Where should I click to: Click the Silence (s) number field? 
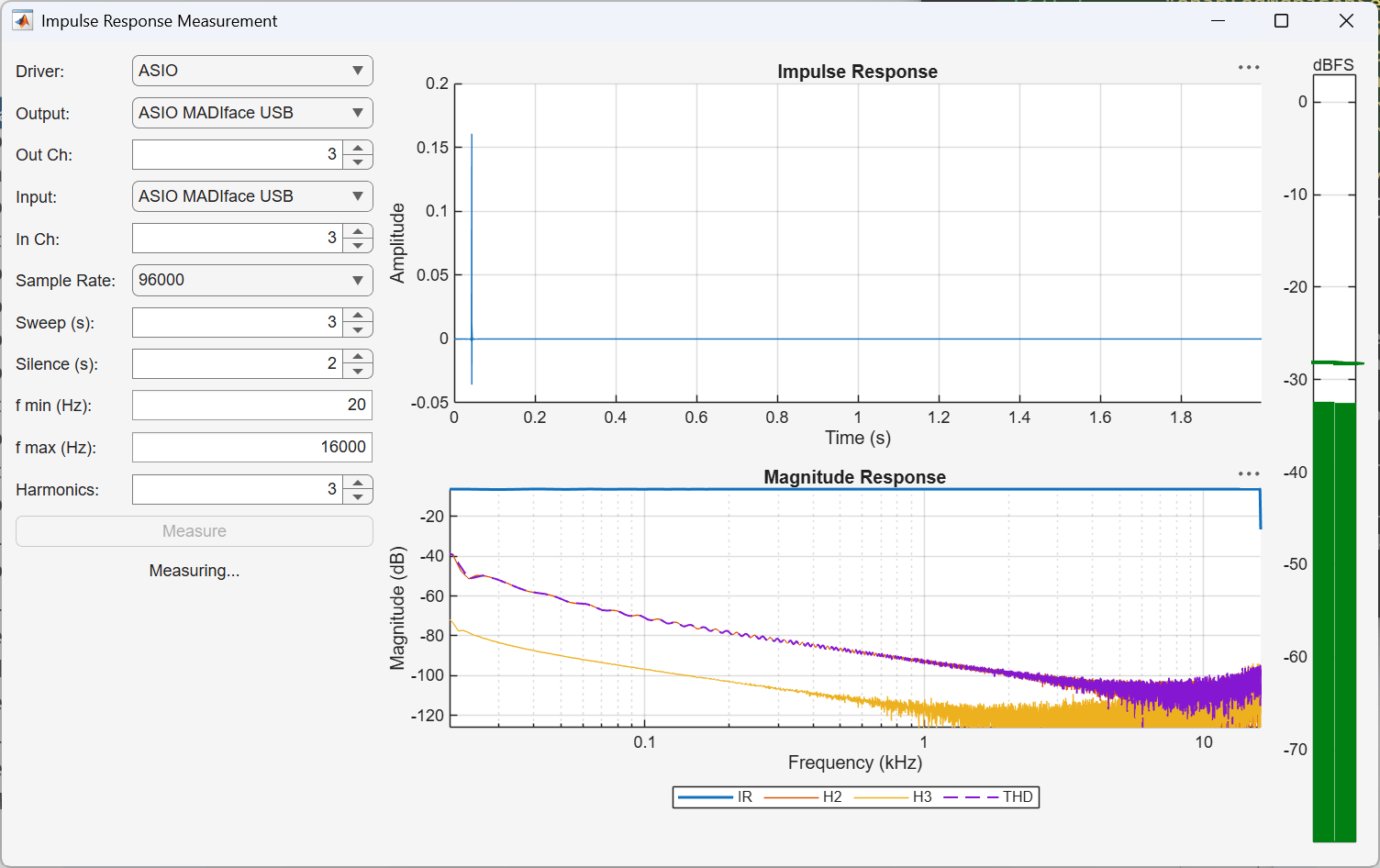tap(238, 363)
